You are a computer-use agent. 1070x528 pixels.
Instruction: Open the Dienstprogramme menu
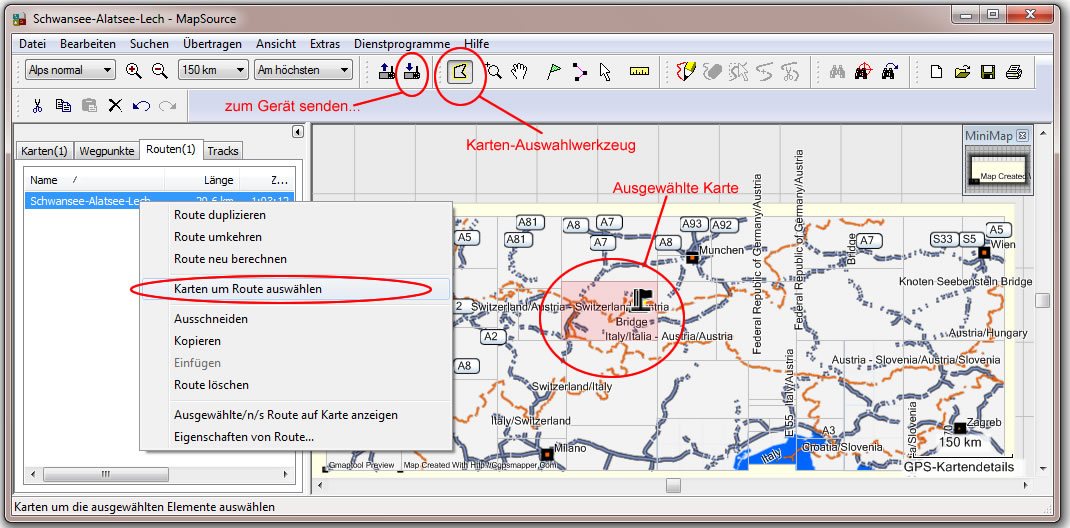[402, 44]
